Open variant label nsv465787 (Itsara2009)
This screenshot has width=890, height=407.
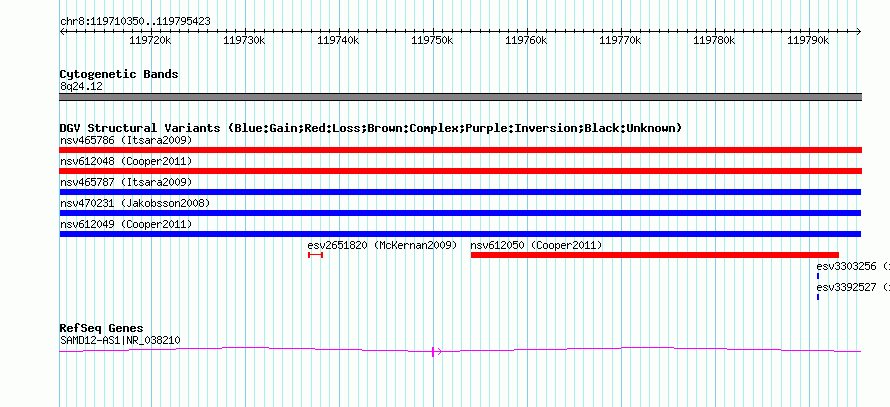click(x=126, y=182)
